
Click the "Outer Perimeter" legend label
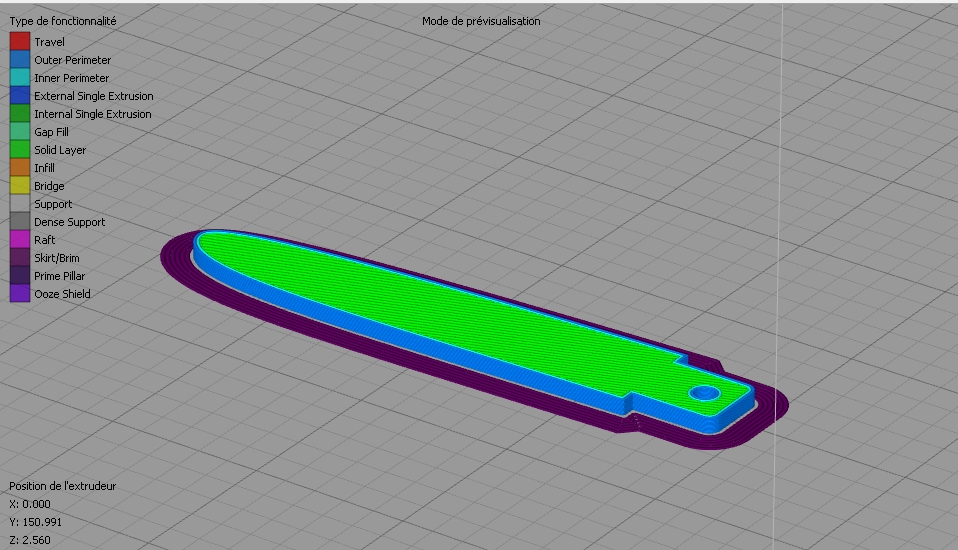tap(72, 60)
